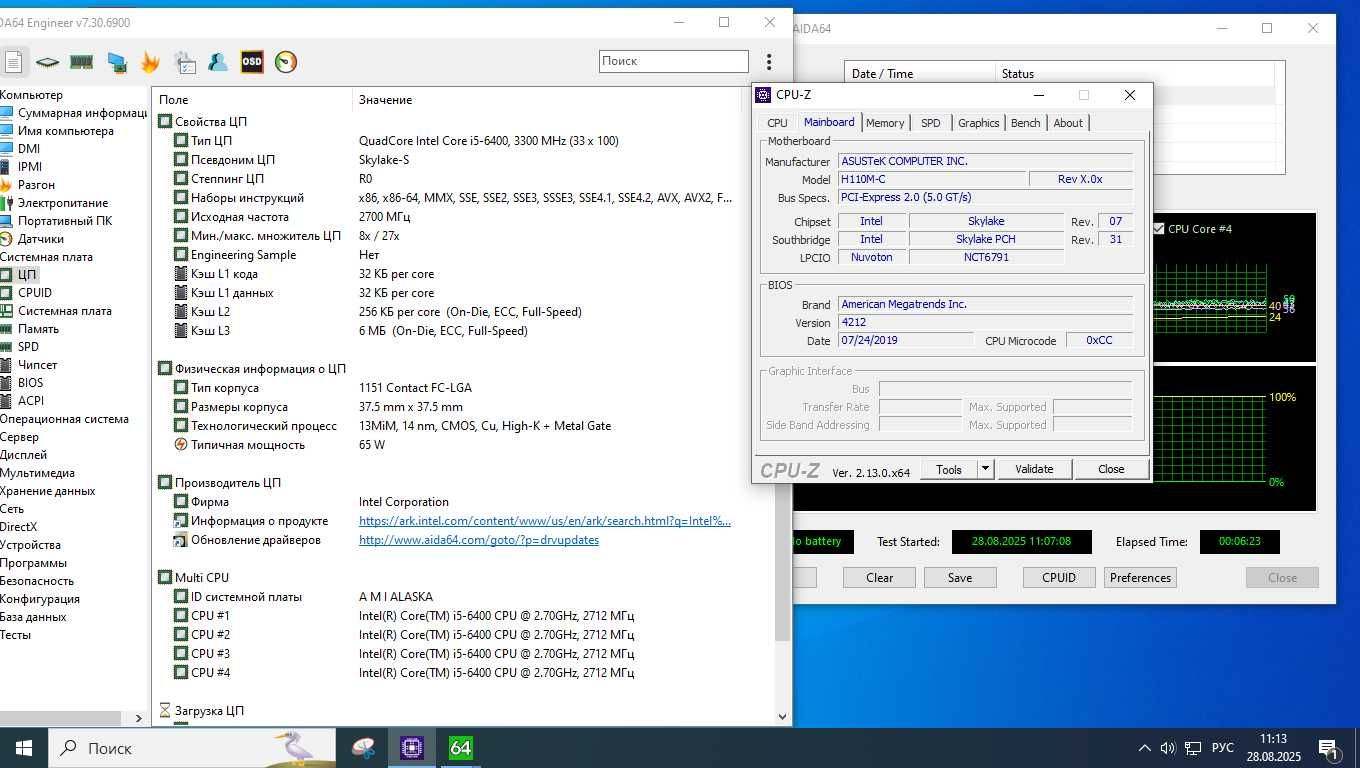
Task: Click the Свойства ЦП section icon
Action: tap(166, 121)
